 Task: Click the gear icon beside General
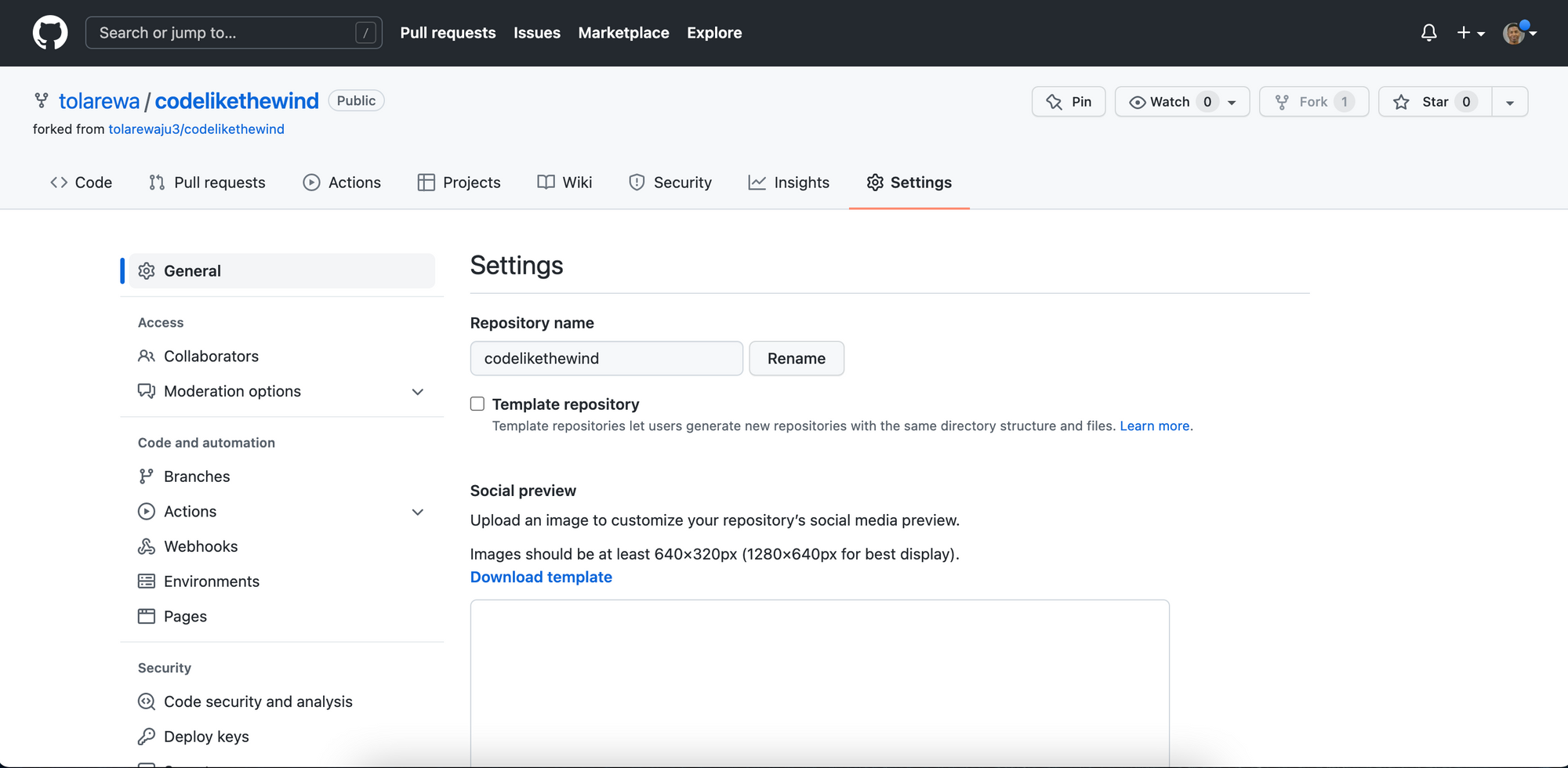(147, 271)
